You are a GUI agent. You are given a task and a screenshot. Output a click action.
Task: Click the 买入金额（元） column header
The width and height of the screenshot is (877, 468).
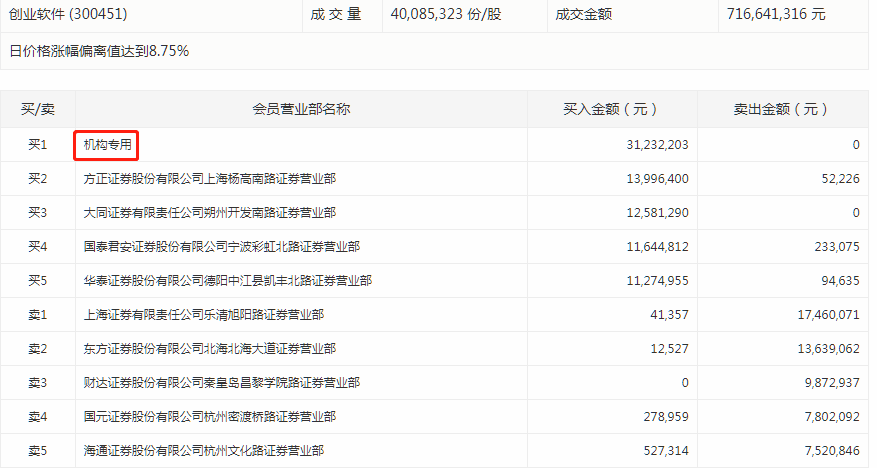tap(612, 109)
